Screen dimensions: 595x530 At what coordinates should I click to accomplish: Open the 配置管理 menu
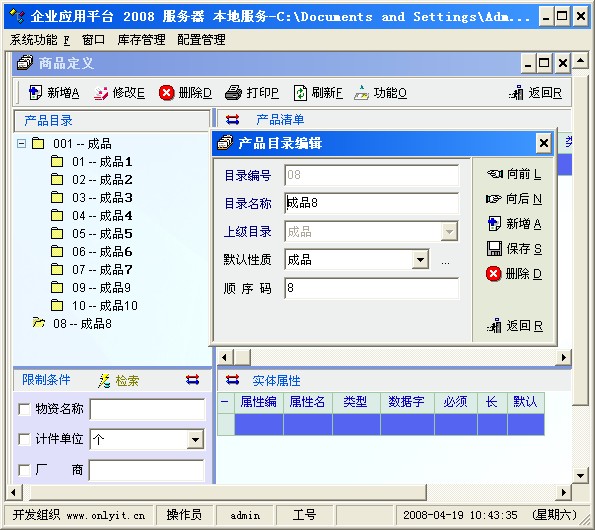(201, 39)
